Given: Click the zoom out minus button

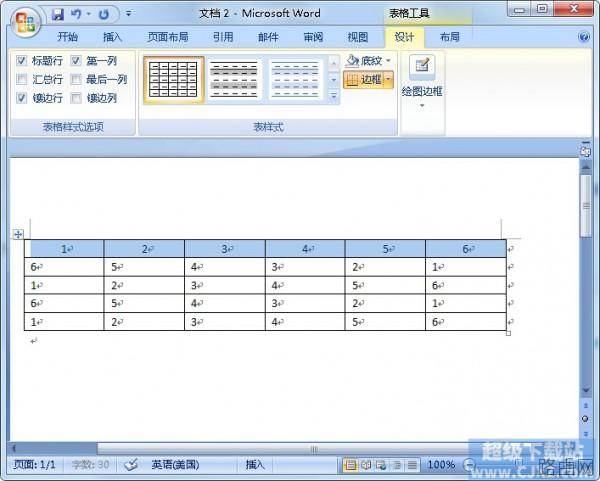Looking at the screenshot, I should pos(468,465).
